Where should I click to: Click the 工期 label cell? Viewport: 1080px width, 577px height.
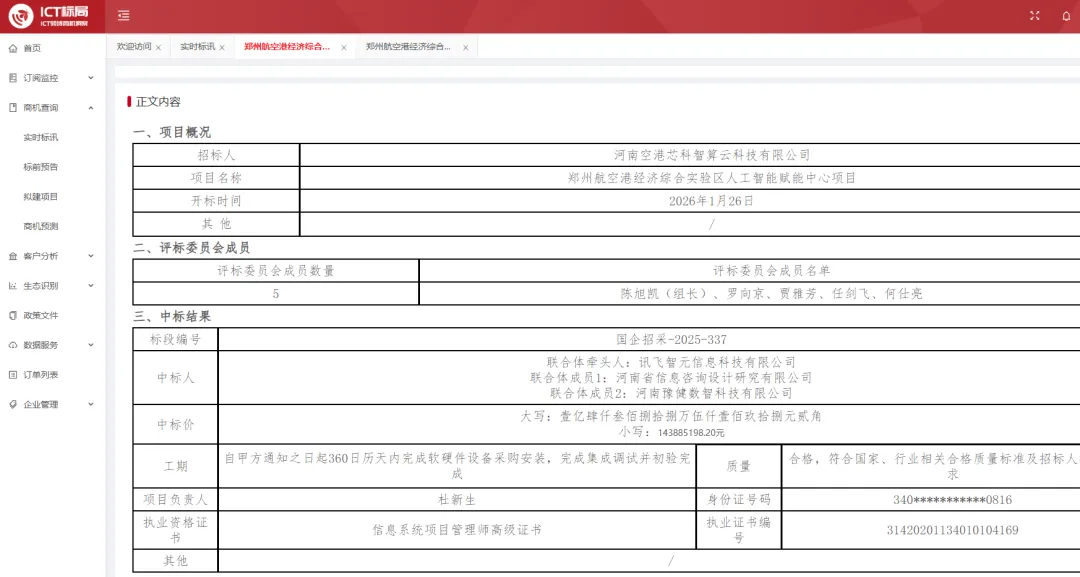176,466
